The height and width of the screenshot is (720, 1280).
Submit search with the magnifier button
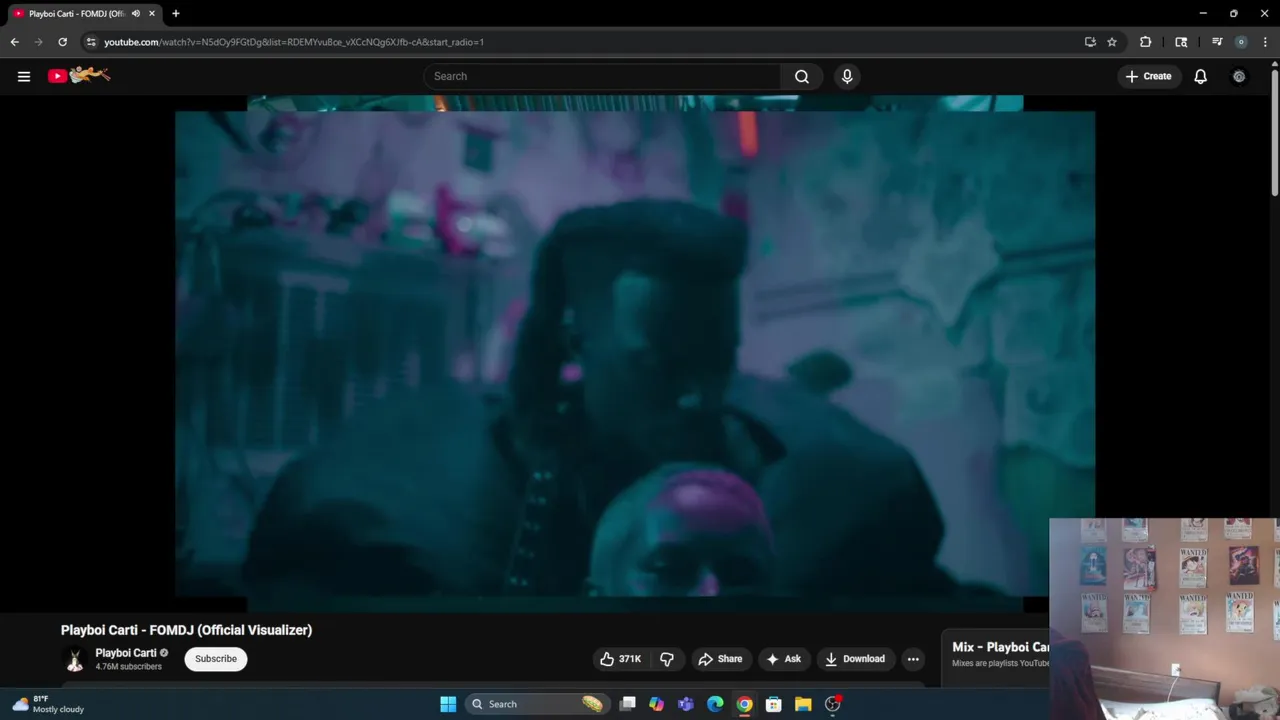click(x=802, y=76)
